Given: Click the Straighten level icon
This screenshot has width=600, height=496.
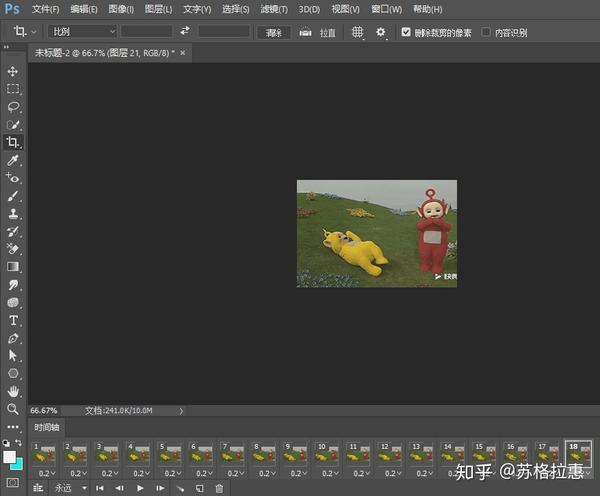Looking at the screenshot, I should 305,32.
